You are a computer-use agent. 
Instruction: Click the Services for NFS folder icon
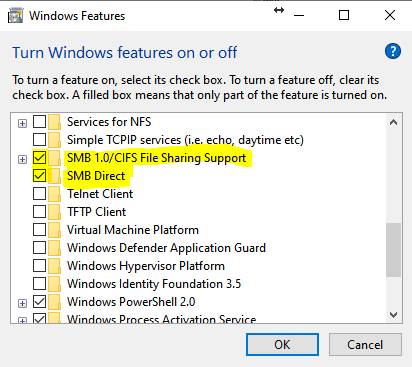click(54, 122)
